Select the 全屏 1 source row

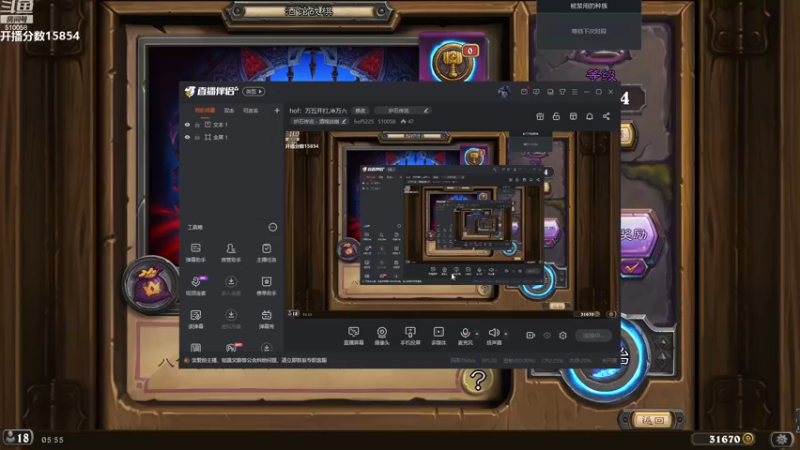[232, 137]
